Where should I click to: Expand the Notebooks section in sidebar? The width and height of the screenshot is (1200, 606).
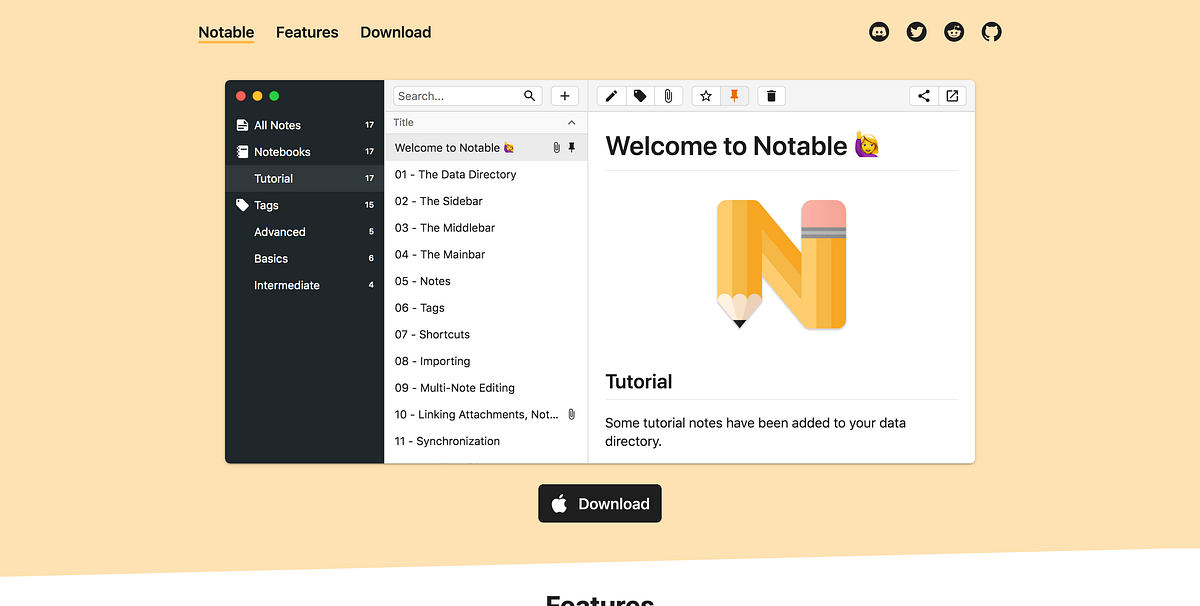pos(281,151)
